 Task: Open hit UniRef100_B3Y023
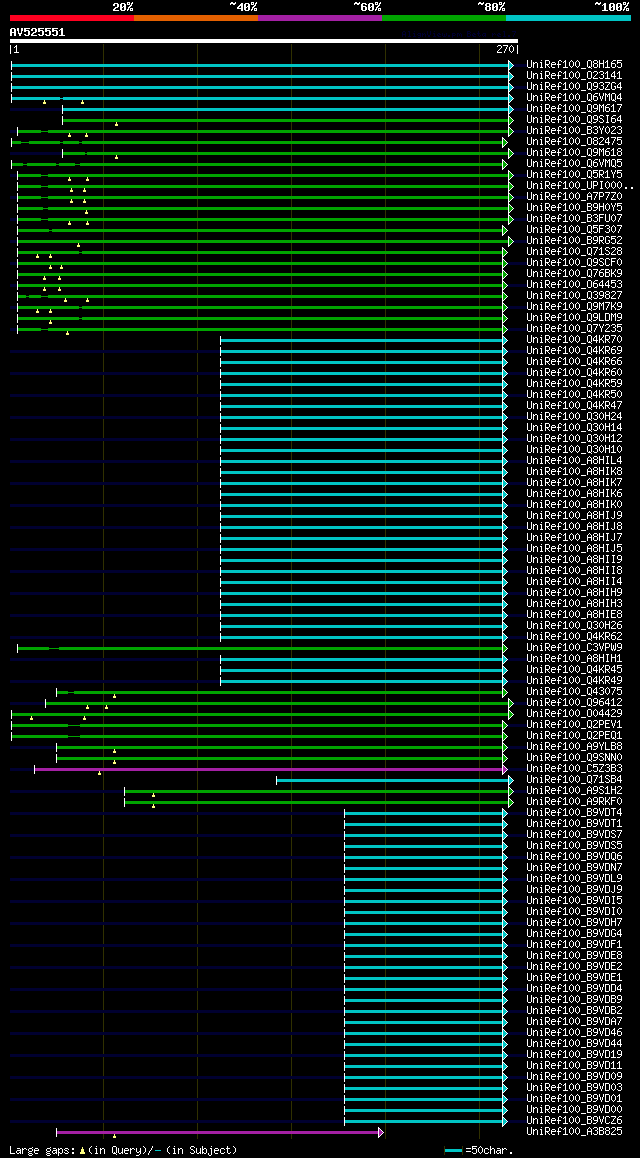coord(574,131)
